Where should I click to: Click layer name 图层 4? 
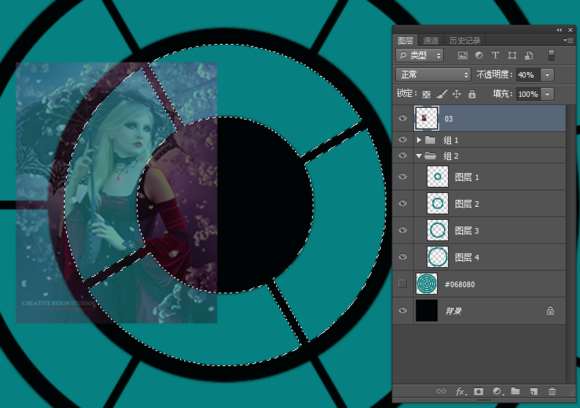click(466, 257)
